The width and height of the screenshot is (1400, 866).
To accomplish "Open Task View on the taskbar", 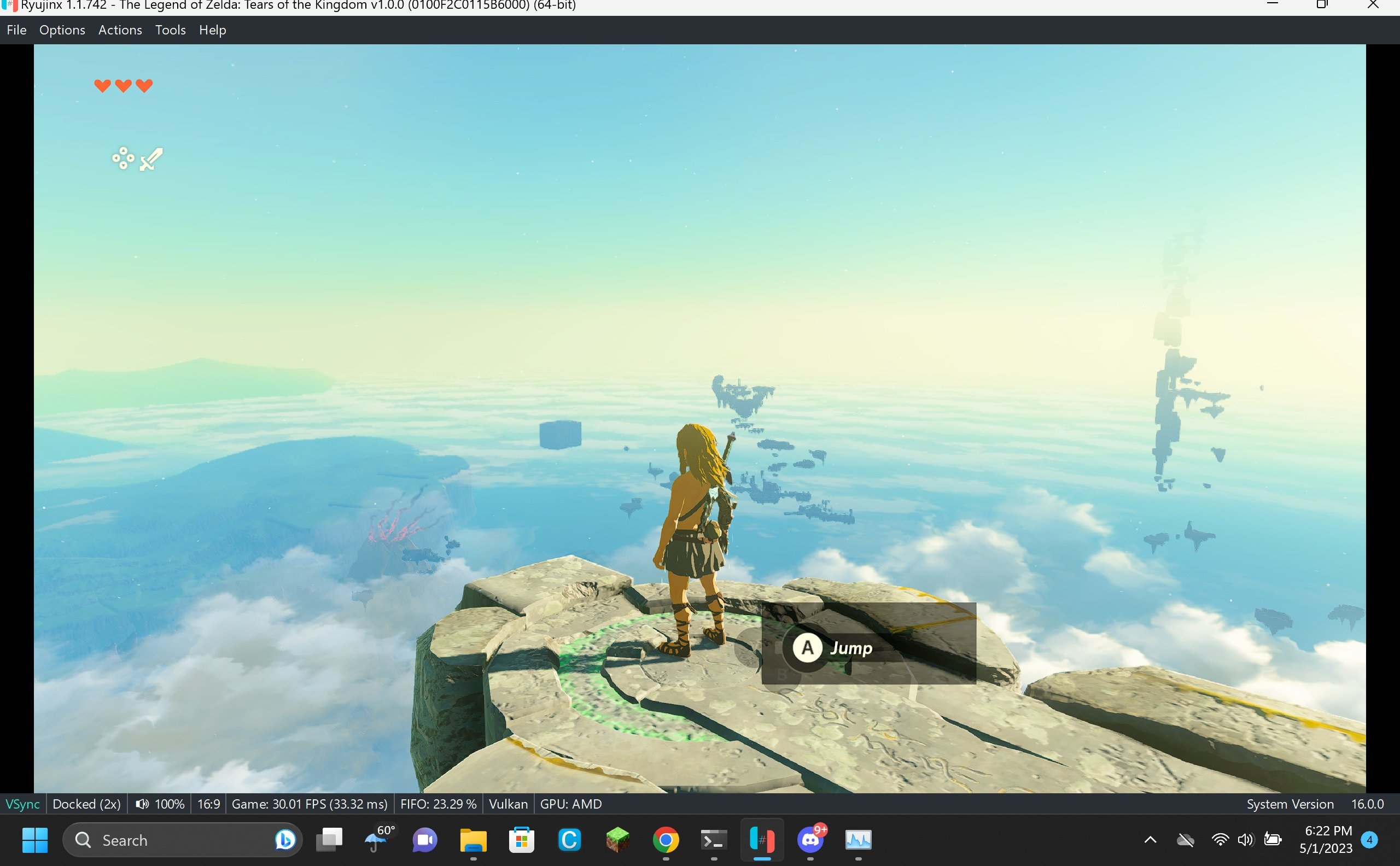I will pyautogui.click(x=329, y=840).
